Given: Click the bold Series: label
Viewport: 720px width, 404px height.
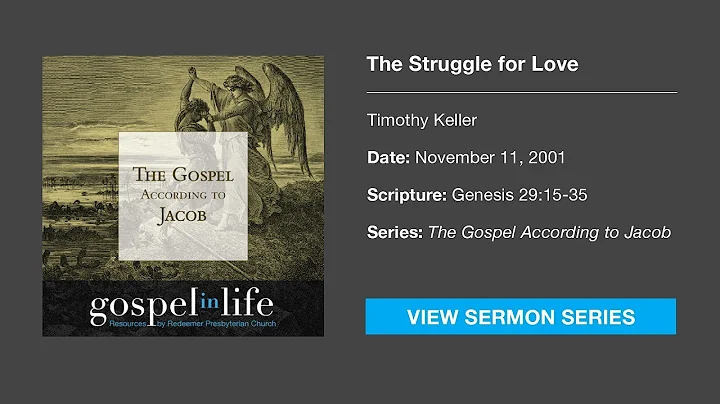Looking at the screenshot, I should (395, 232).
